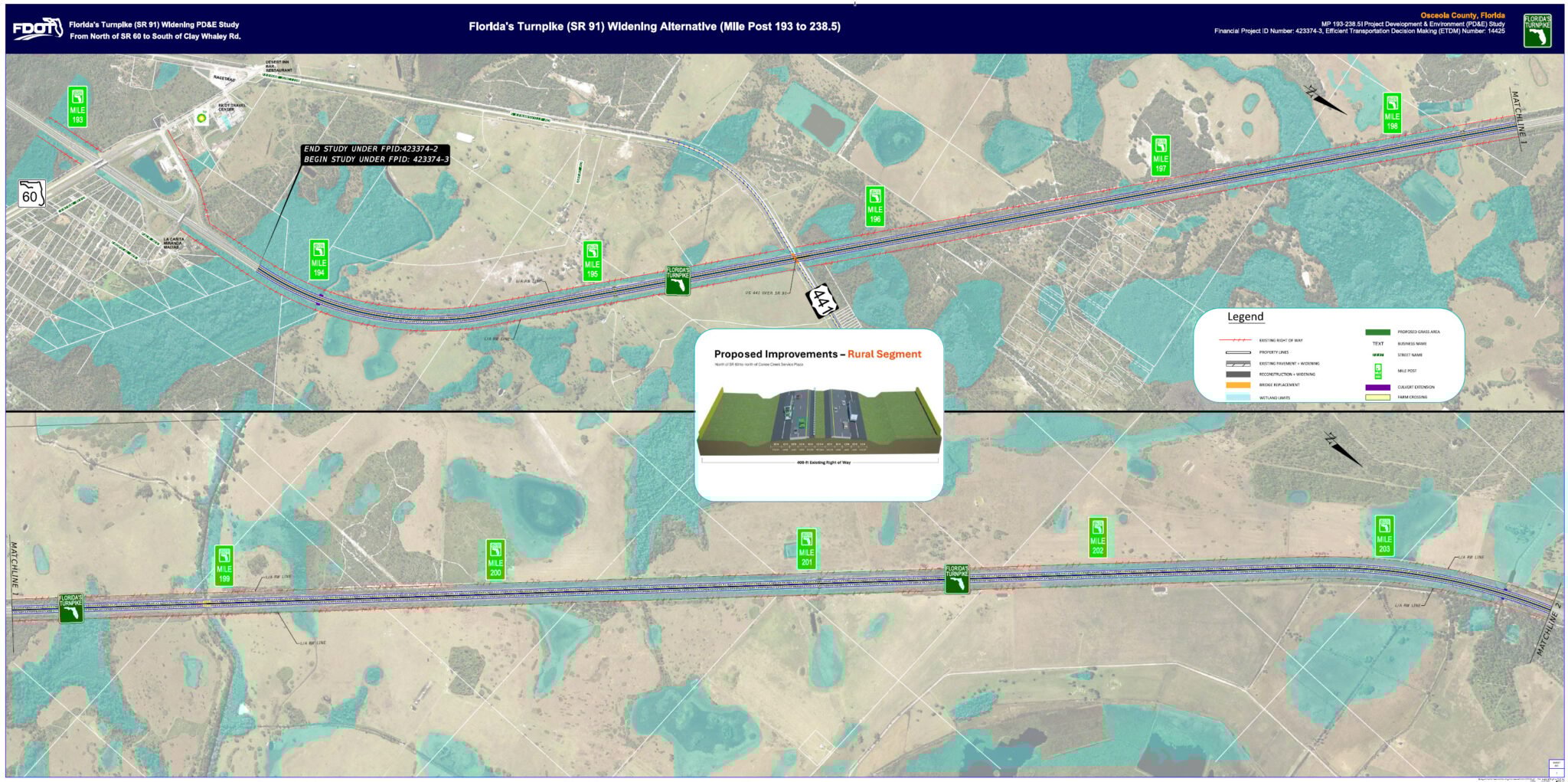Click the Mile 196 green marker
Screen dimensions: 1568x782
pyautogui.click(x=874, y=206)
